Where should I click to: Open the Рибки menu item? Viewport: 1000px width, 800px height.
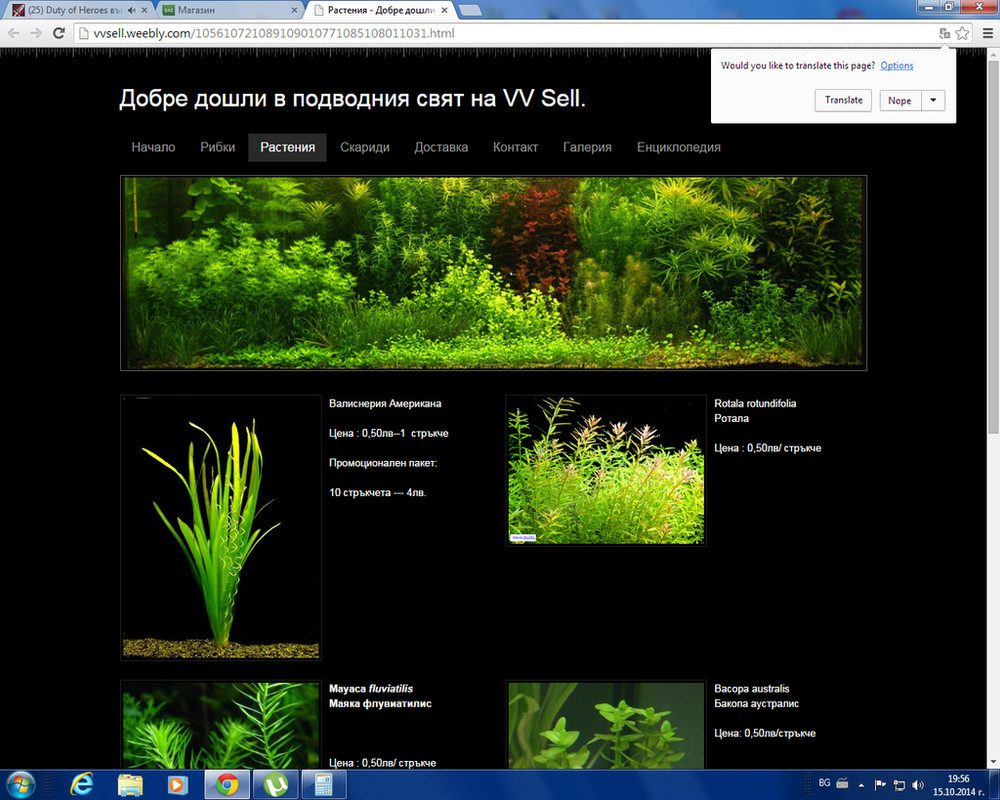pyautogui.click(x=217, y=147)
